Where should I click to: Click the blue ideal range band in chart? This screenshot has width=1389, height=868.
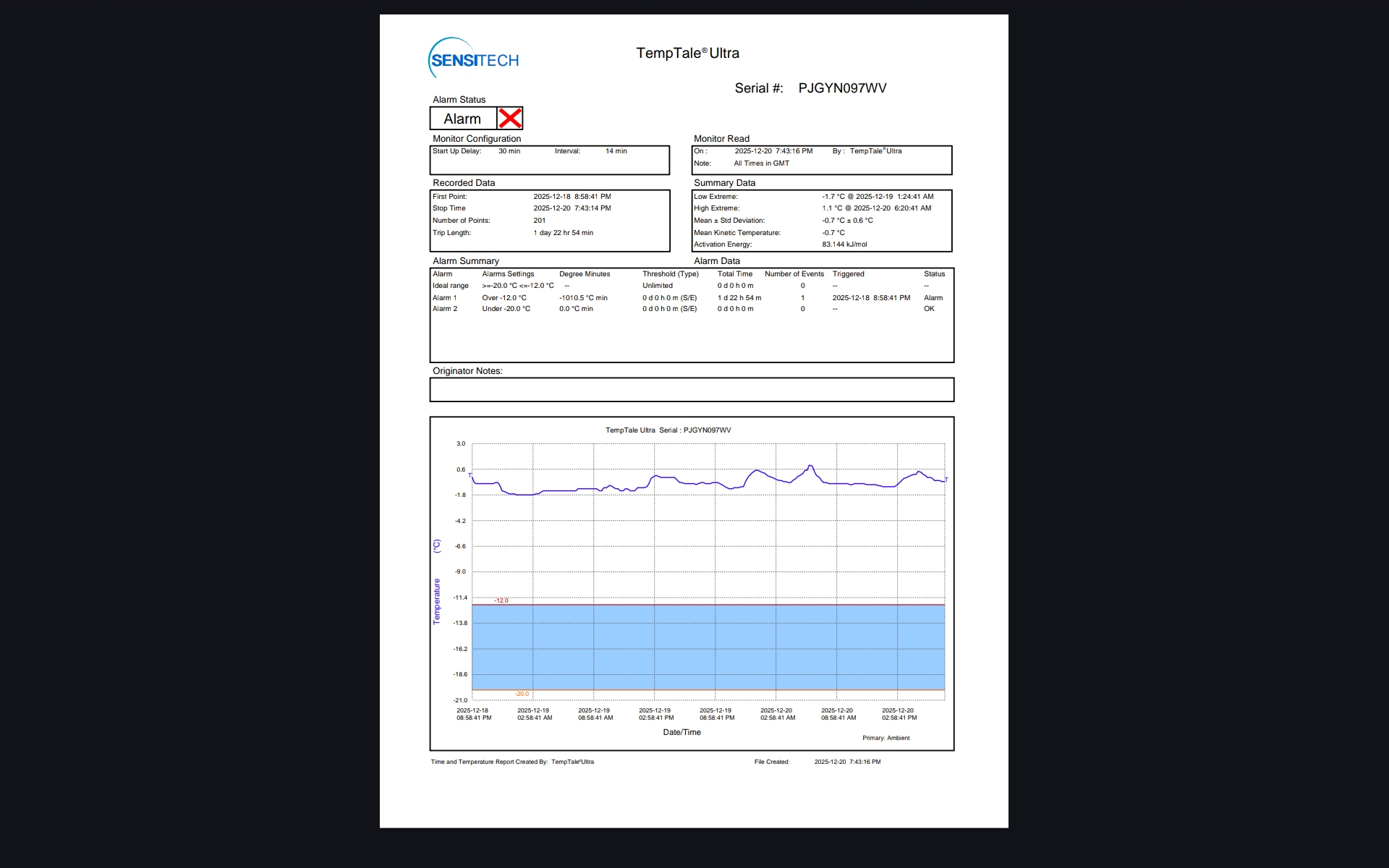pos(708,647)
